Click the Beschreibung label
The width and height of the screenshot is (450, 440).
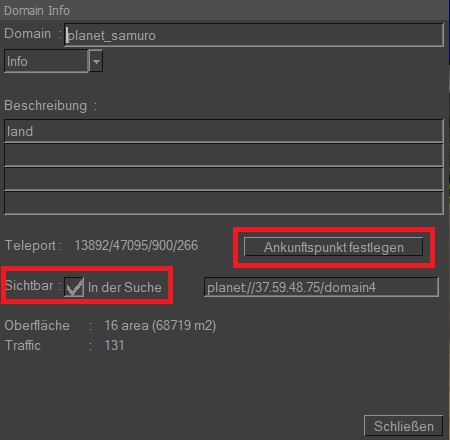[46, 105]
